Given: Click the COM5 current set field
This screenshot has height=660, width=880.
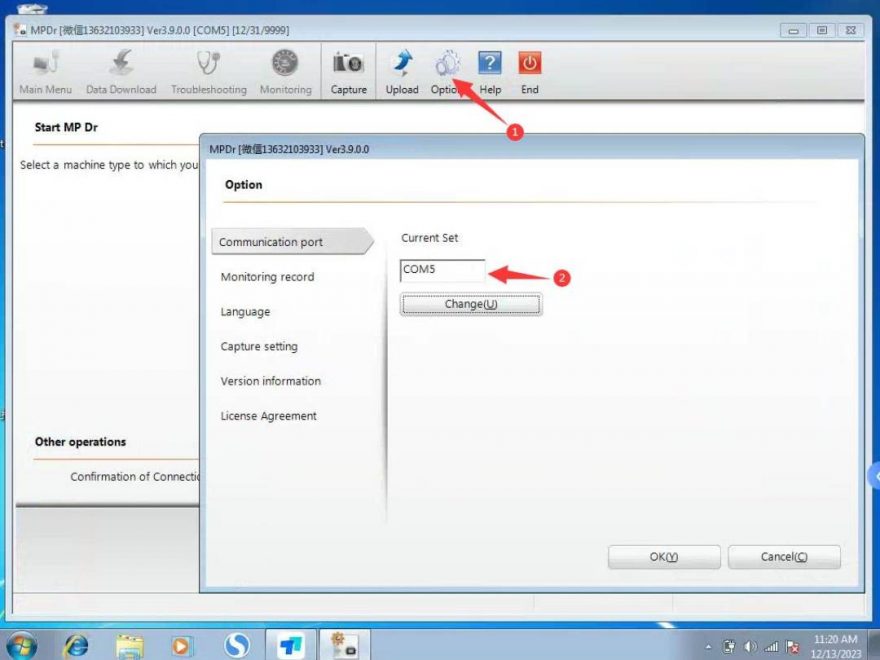Looking at the screenshot, I should tap(442, 270).
